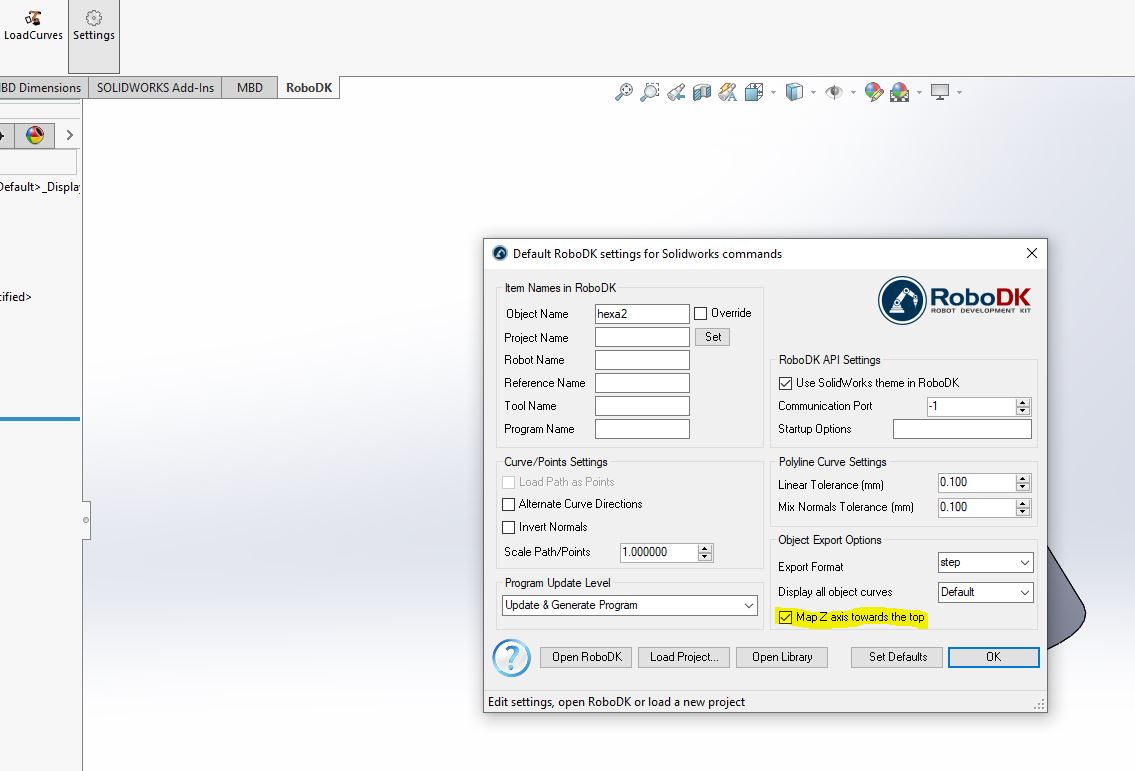Viewport: 1135px width, 771px height.
Task: Select the Zoom to Area tool
Action: click(x=650, y=92)
